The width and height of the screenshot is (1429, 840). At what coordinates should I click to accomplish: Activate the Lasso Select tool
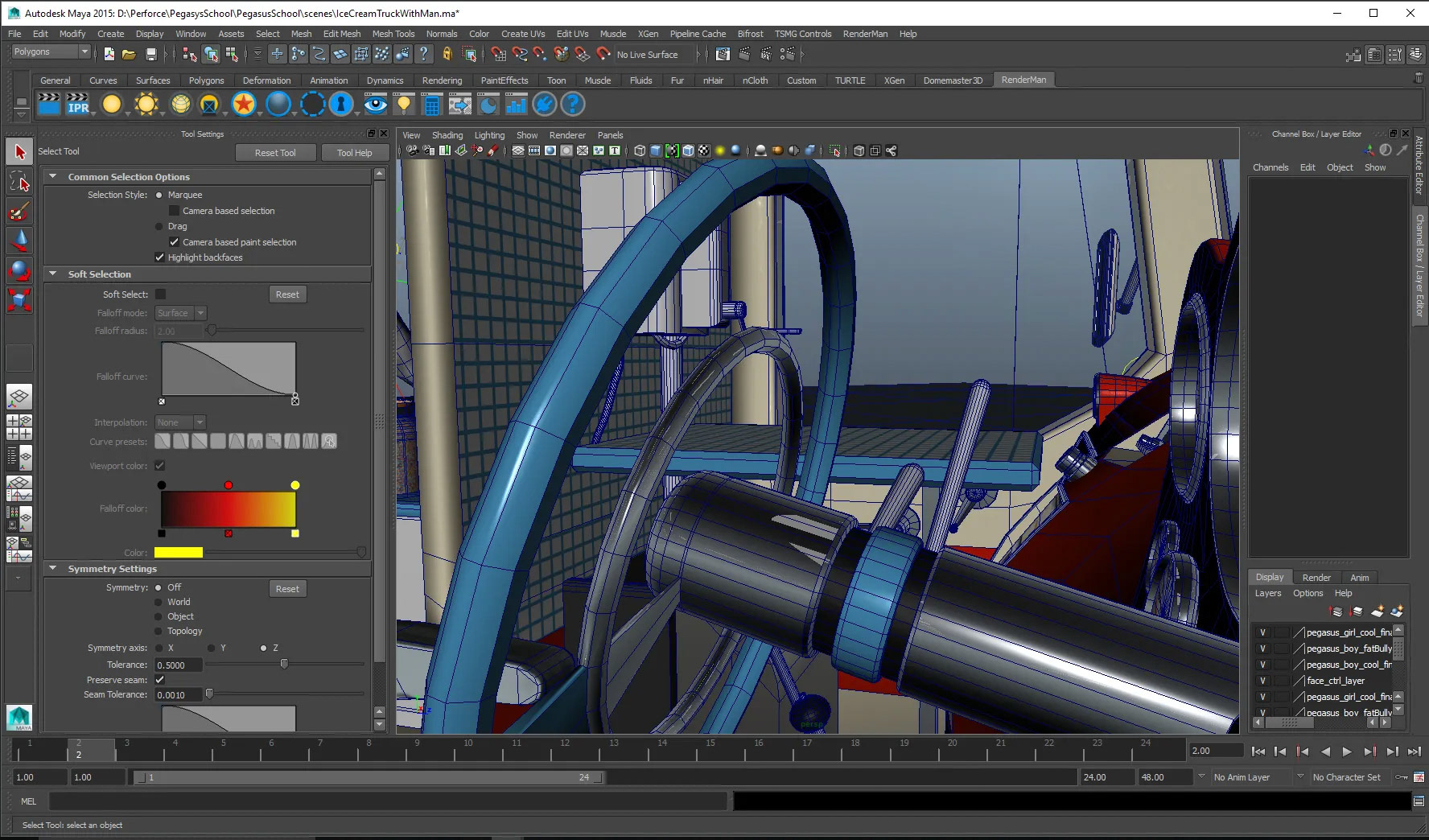19,182
